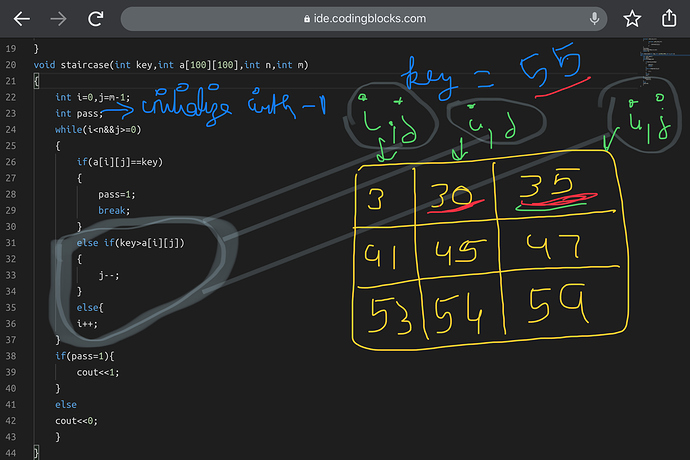Click the code 'else if(key>a[i][j])'
This screenshot has width=690, height=460.
(130, 243)
